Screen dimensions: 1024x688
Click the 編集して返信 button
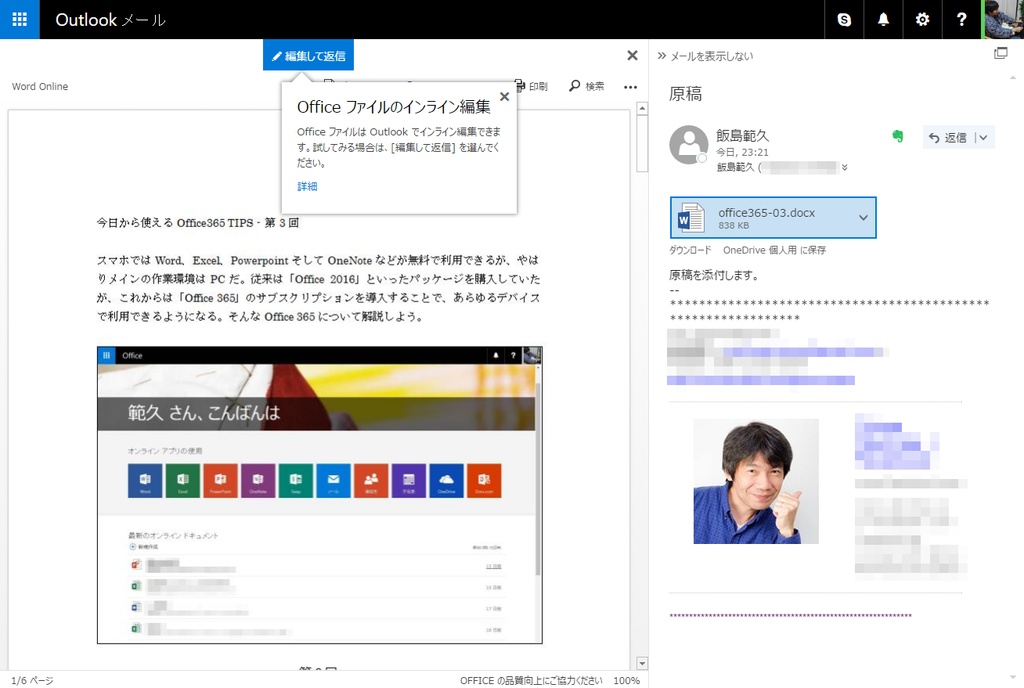(308, 55)
